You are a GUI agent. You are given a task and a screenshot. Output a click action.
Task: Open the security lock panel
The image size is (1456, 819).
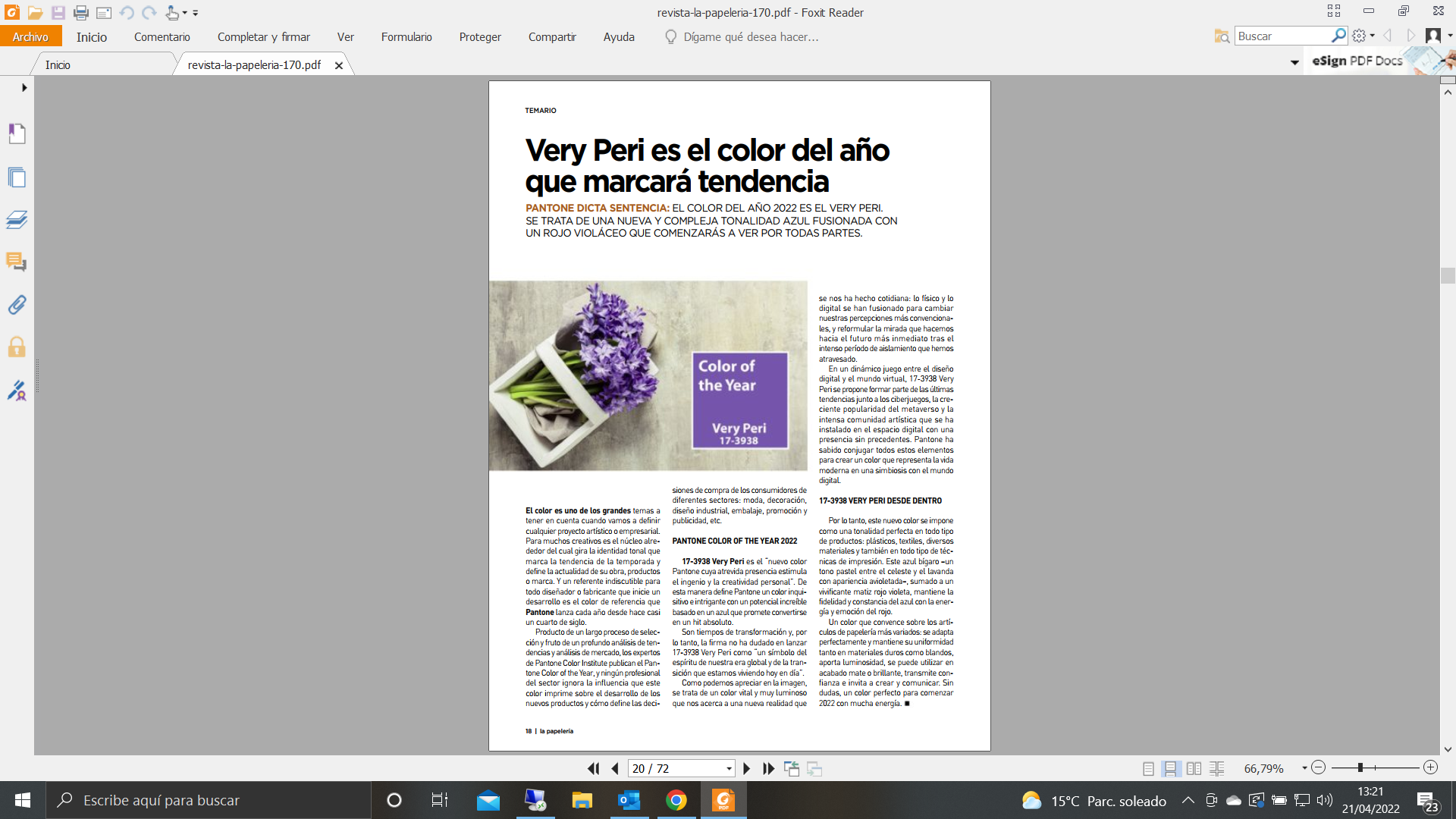(17, 347)
